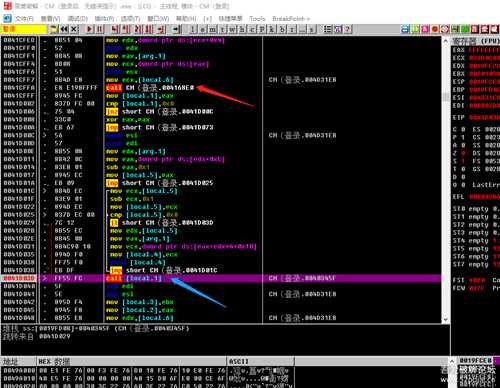Viewport: 500px width, 388px height.
Task: Restart the debugged program with rewind icon
Action: [64, 29]
